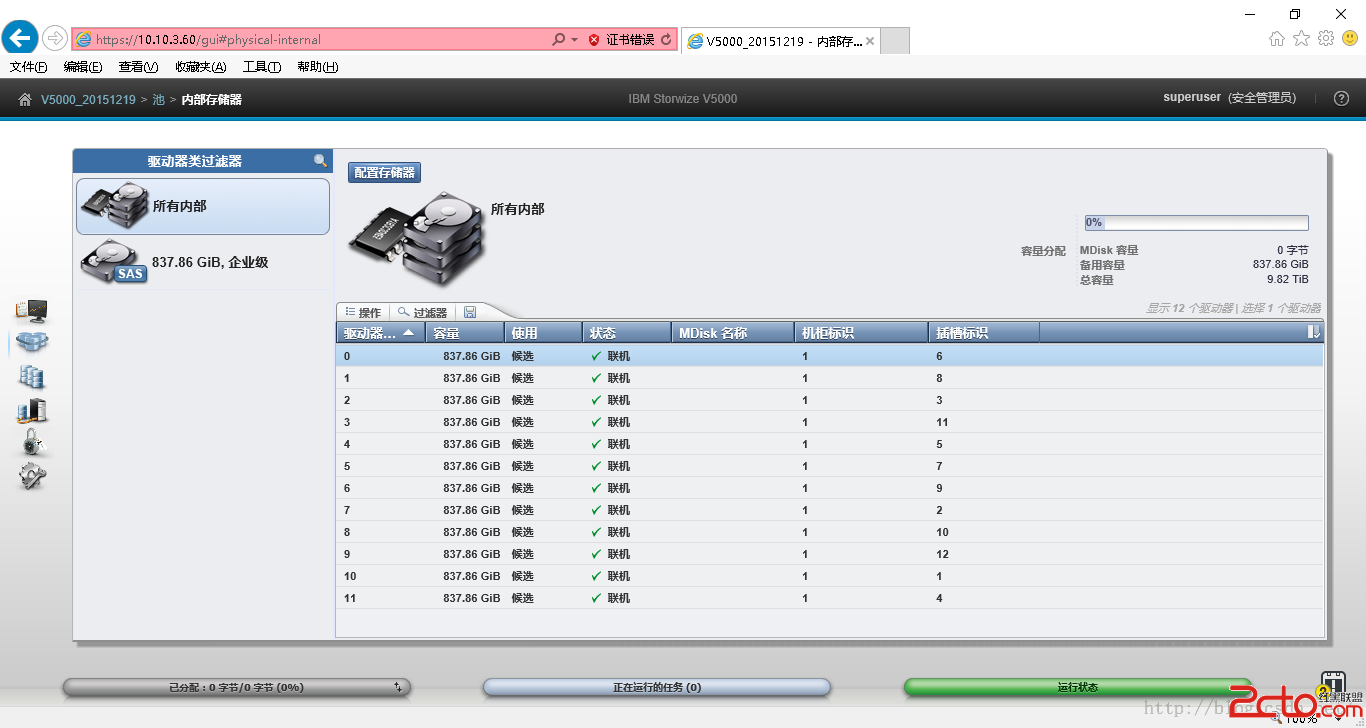Click the 运行状态 green health status bar

click(x=1077, y=688)
